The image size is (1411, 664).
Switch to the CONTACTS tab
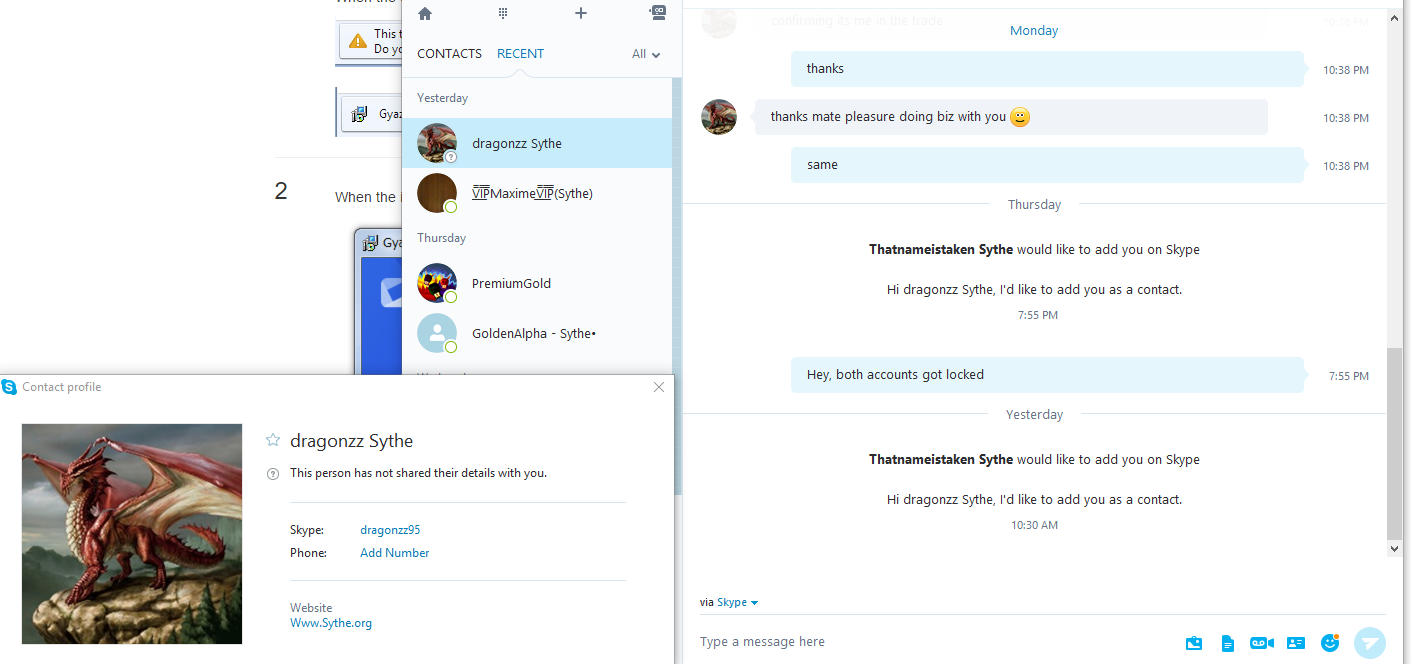pos(449,54)
